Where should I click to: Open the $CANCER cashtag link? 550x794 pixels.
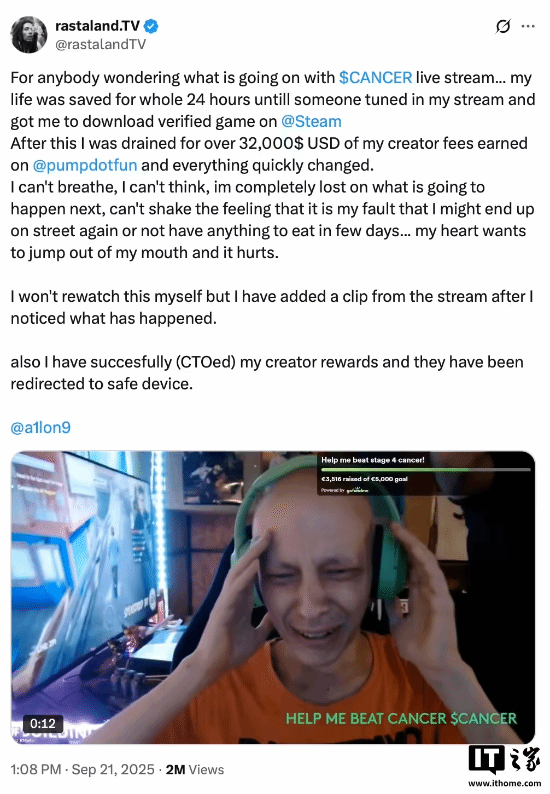click(x=375, y=77)
